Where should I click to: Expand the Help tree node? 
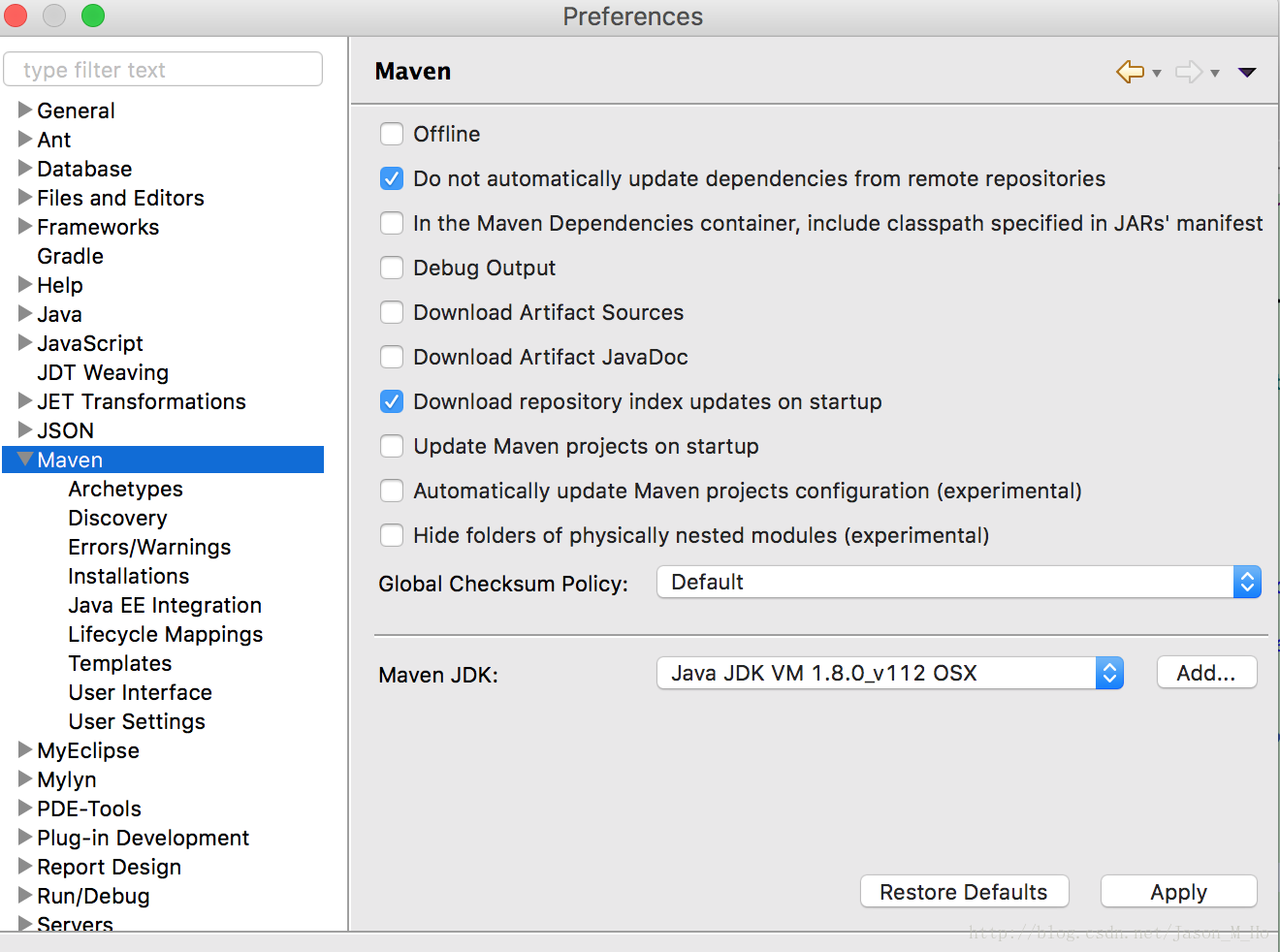(x=25, y=284)
